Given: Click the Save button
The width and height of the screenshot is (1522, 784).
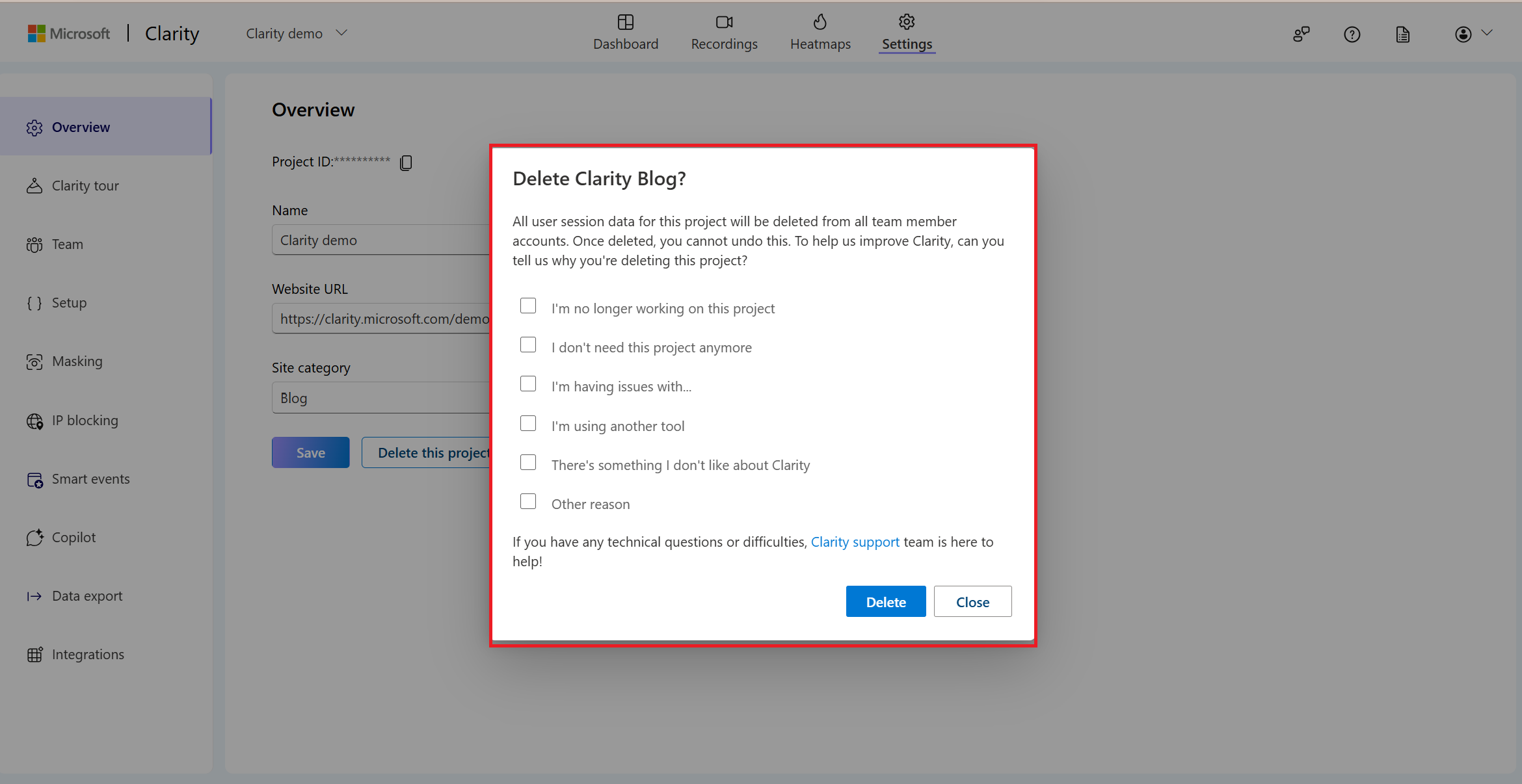Looking at the screenshot, I should click(310, 452).
